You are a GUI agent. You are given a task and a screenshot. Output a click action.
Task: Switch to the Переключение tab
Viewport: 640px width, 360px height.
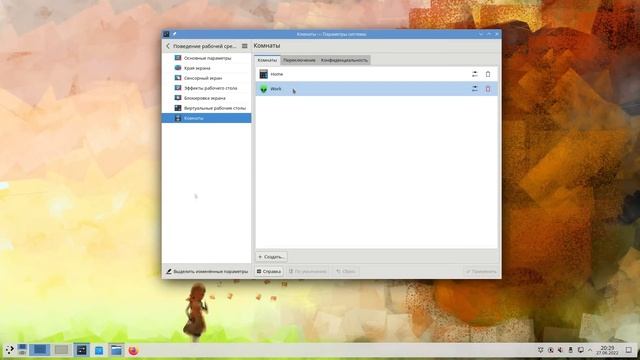(x=299, y=60)
